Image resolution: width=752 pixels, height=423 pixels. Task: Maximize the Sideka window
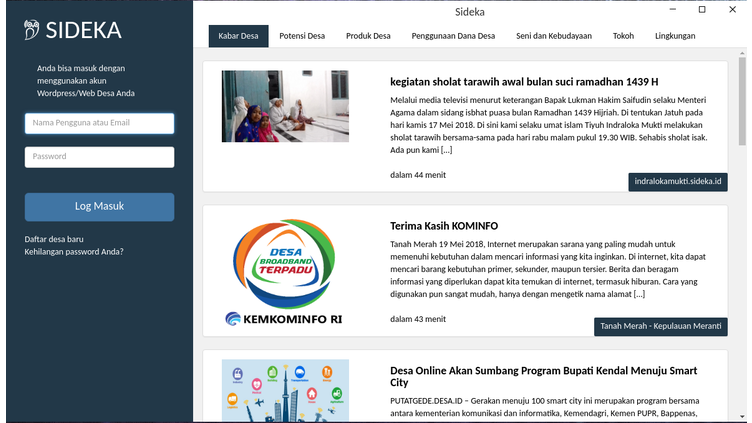pos(701,9)
